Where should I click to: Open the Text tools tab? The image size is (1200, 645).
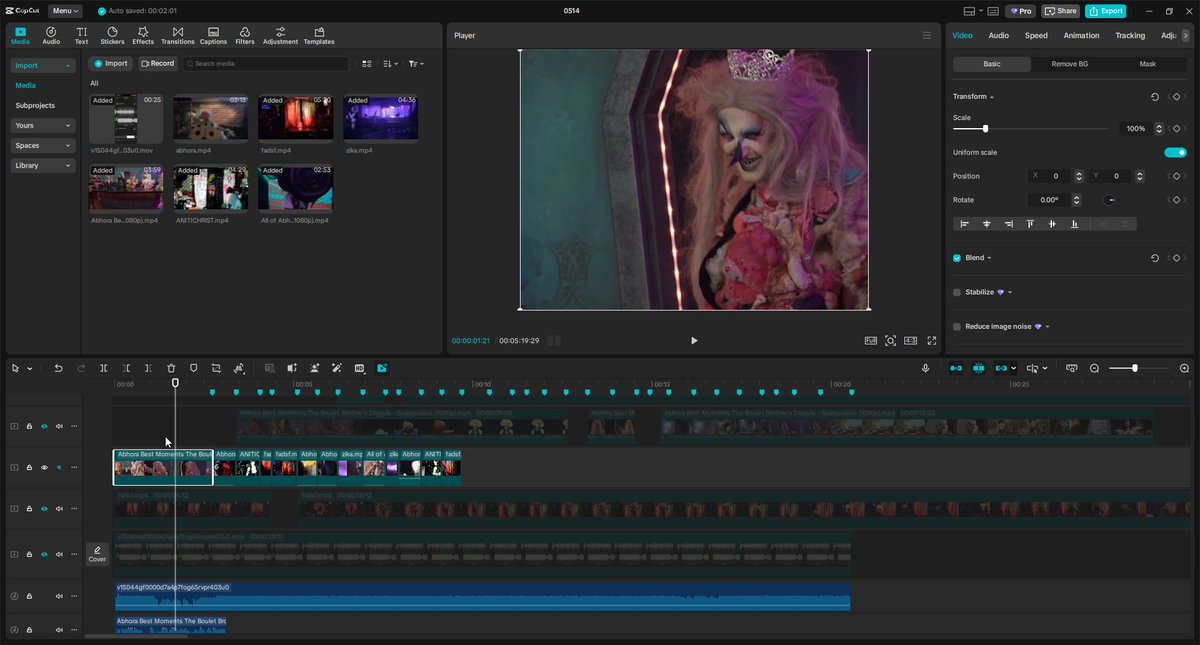coord(81,36)
